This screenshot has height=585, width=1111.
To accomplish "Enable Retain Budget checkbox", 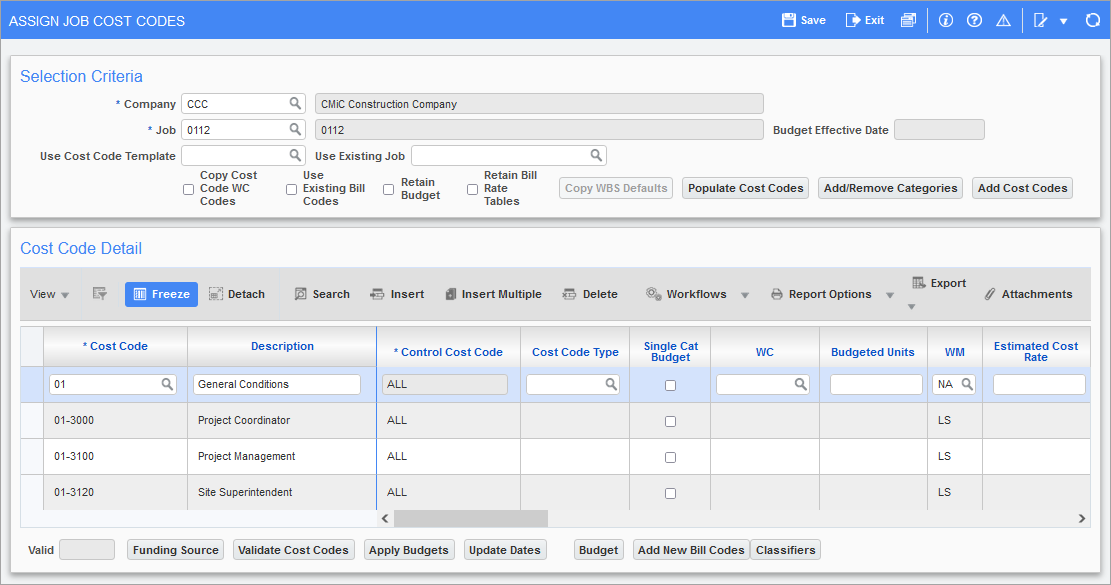I will pos(388,189).
